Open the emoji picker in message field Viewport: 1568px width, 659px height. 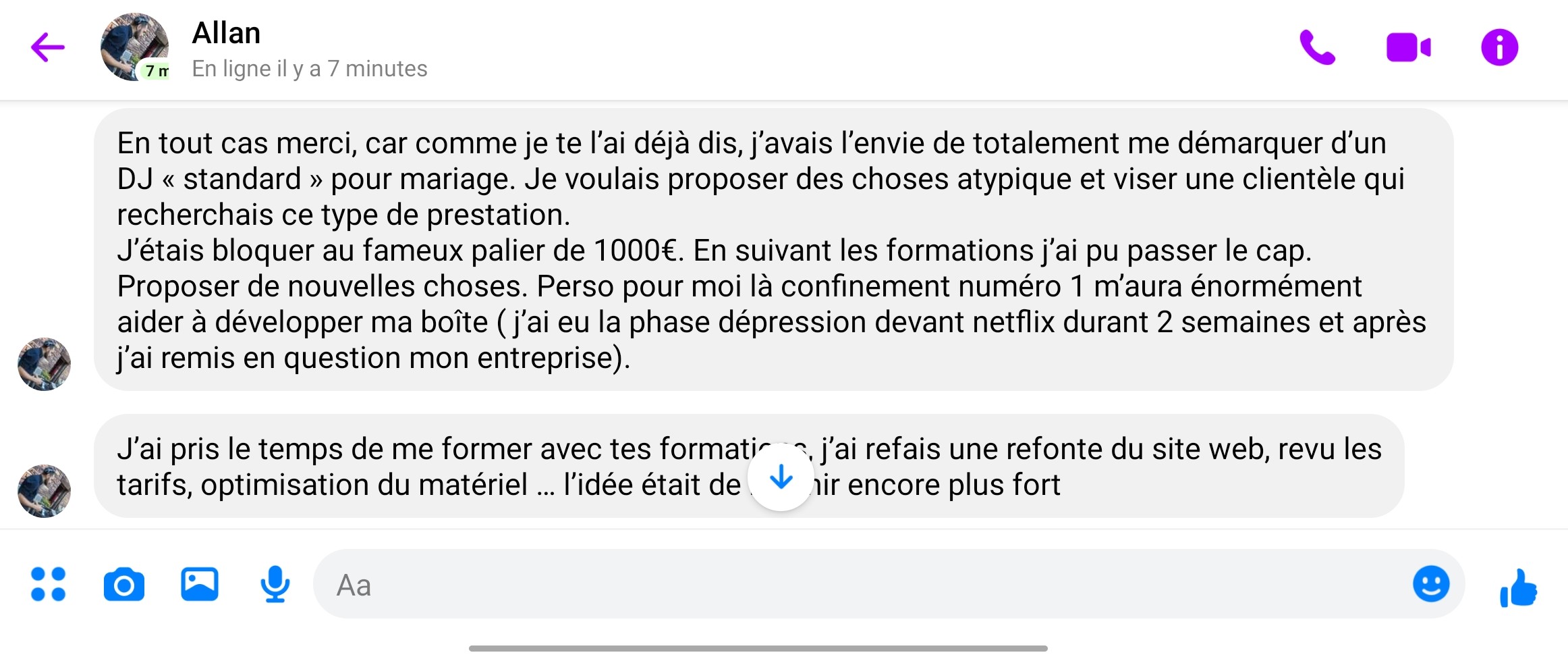1430,584
